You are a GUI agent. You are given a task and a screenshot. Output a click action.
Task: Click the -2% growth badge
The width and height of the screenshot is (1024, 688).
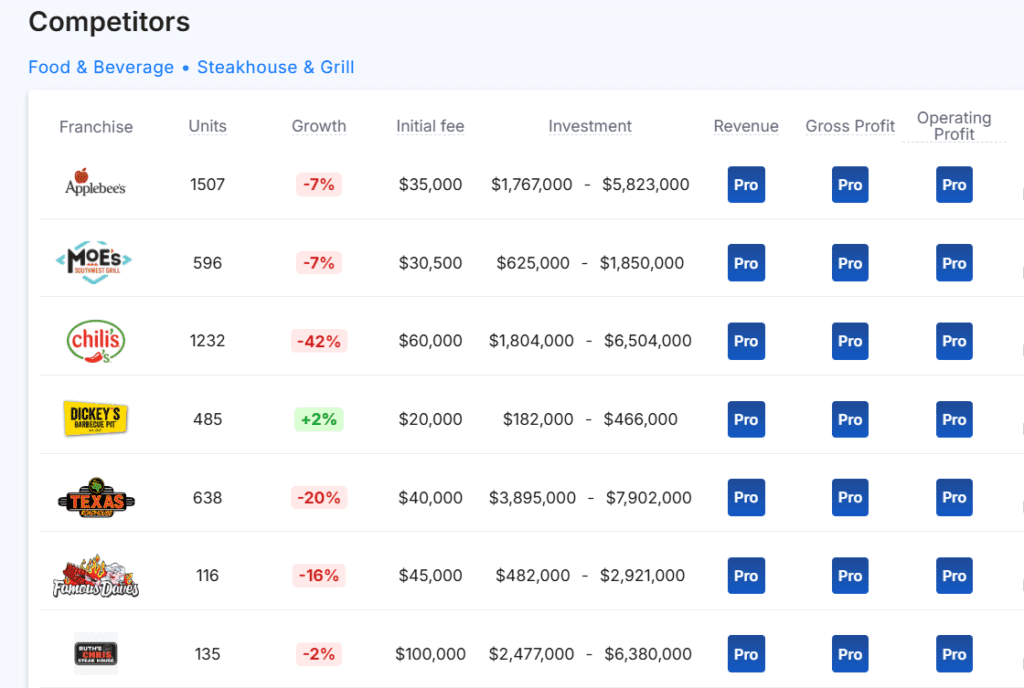319,654
